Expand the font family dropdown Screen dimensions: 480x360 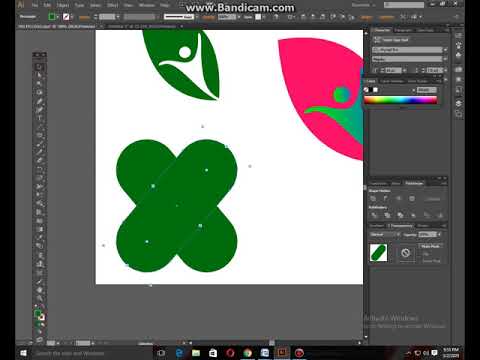[x=445, y=50]
